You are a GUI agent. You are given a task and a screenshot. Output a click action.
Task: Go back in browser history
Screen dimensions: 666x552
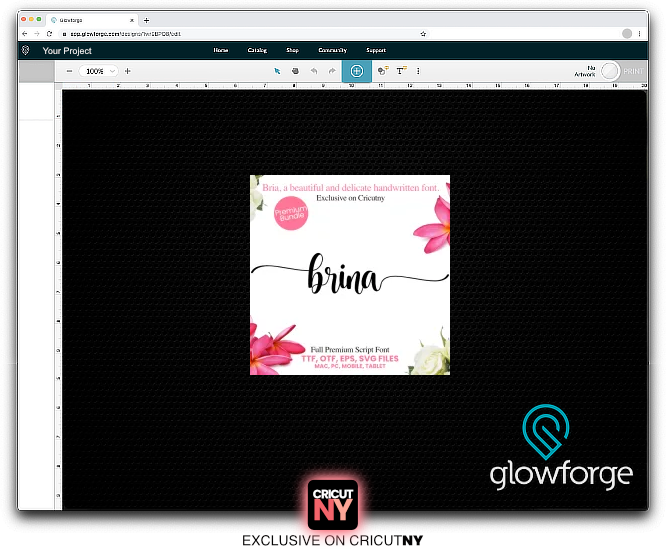(x=25, y=34)
